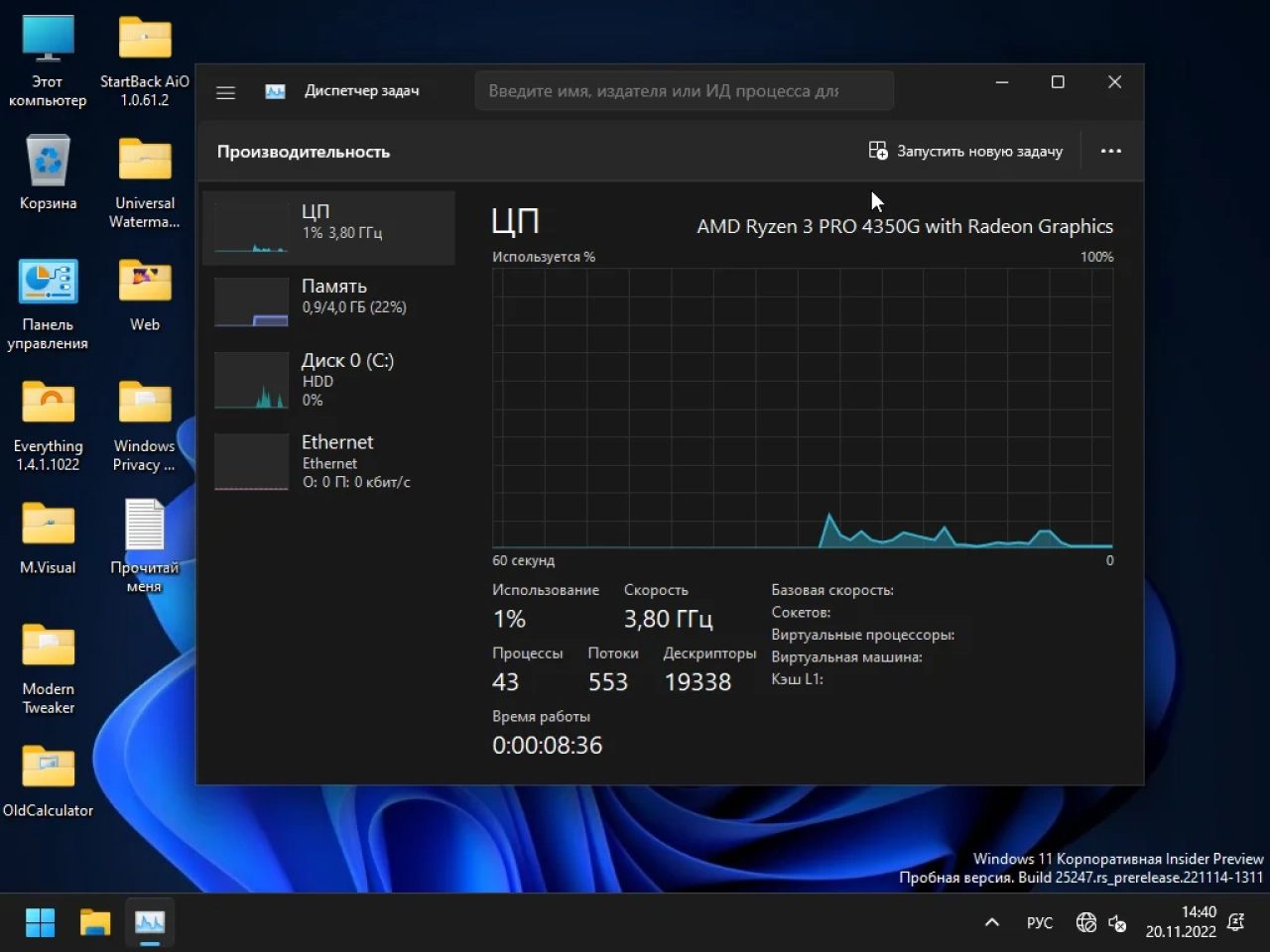Open 'Этот компьютер' desktop icon
This screenshot has height=952, width=1270.
[x=48, y=59]
